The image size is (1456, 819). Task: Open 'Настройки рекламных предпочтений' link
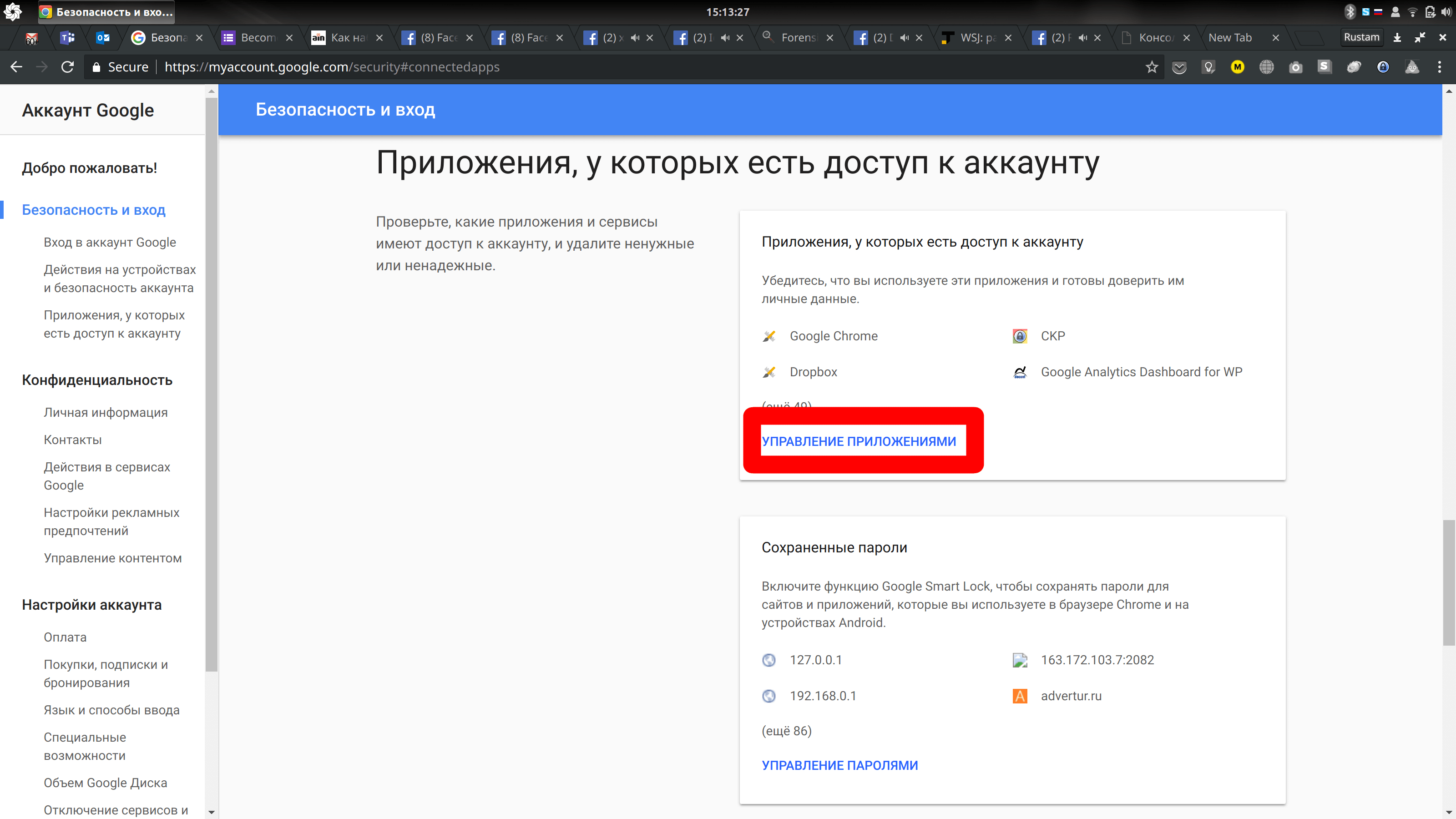point(111,522)
